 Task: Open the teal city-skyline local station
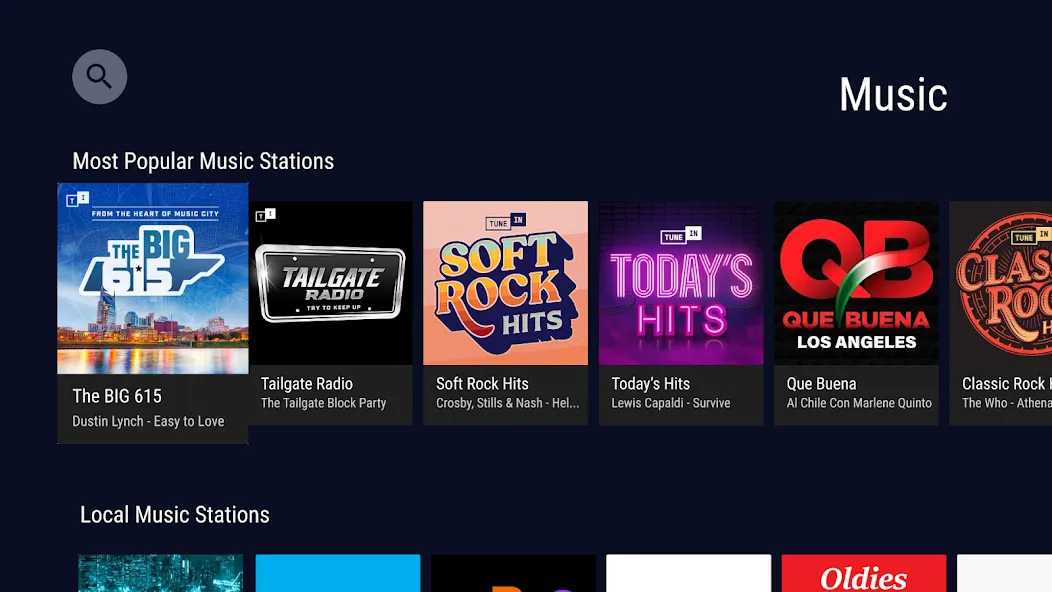coord(160,573)
